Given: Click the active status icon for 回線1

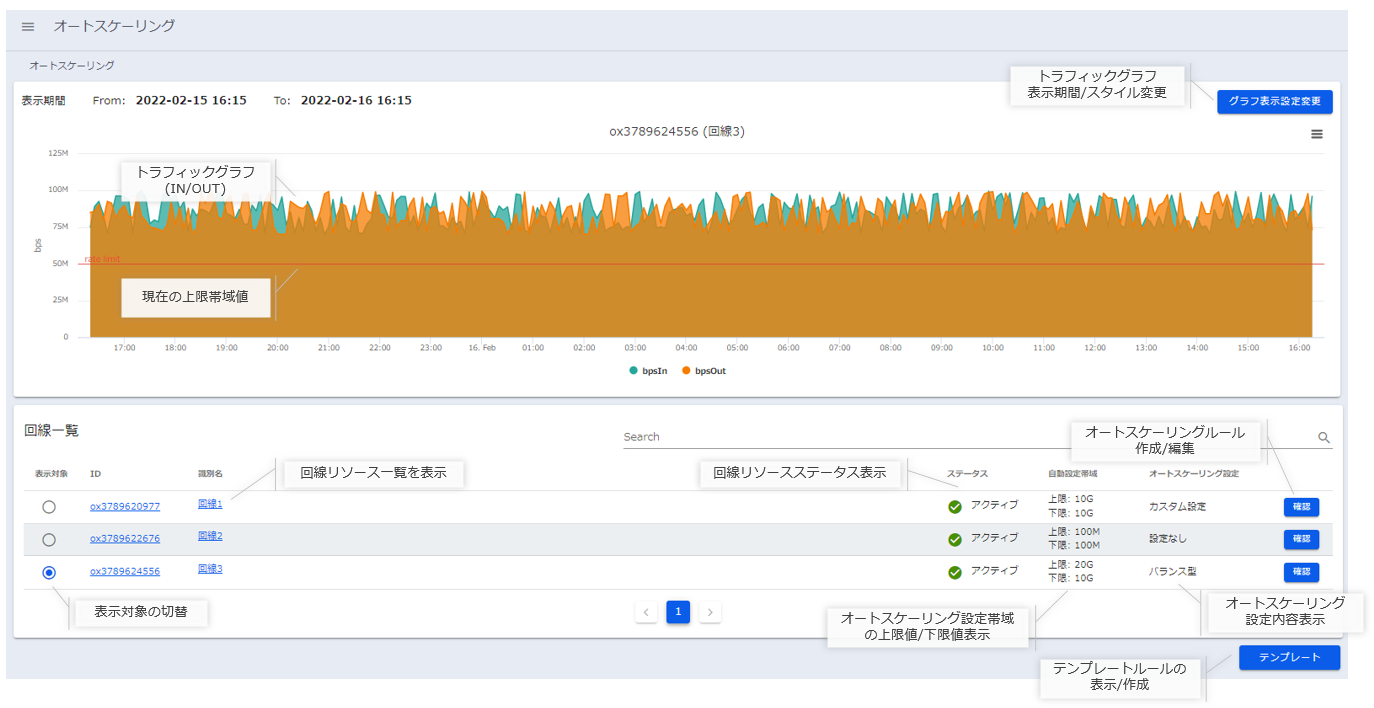Looking at the screenshot, I should pyautogui.click(x=955, y=507).
